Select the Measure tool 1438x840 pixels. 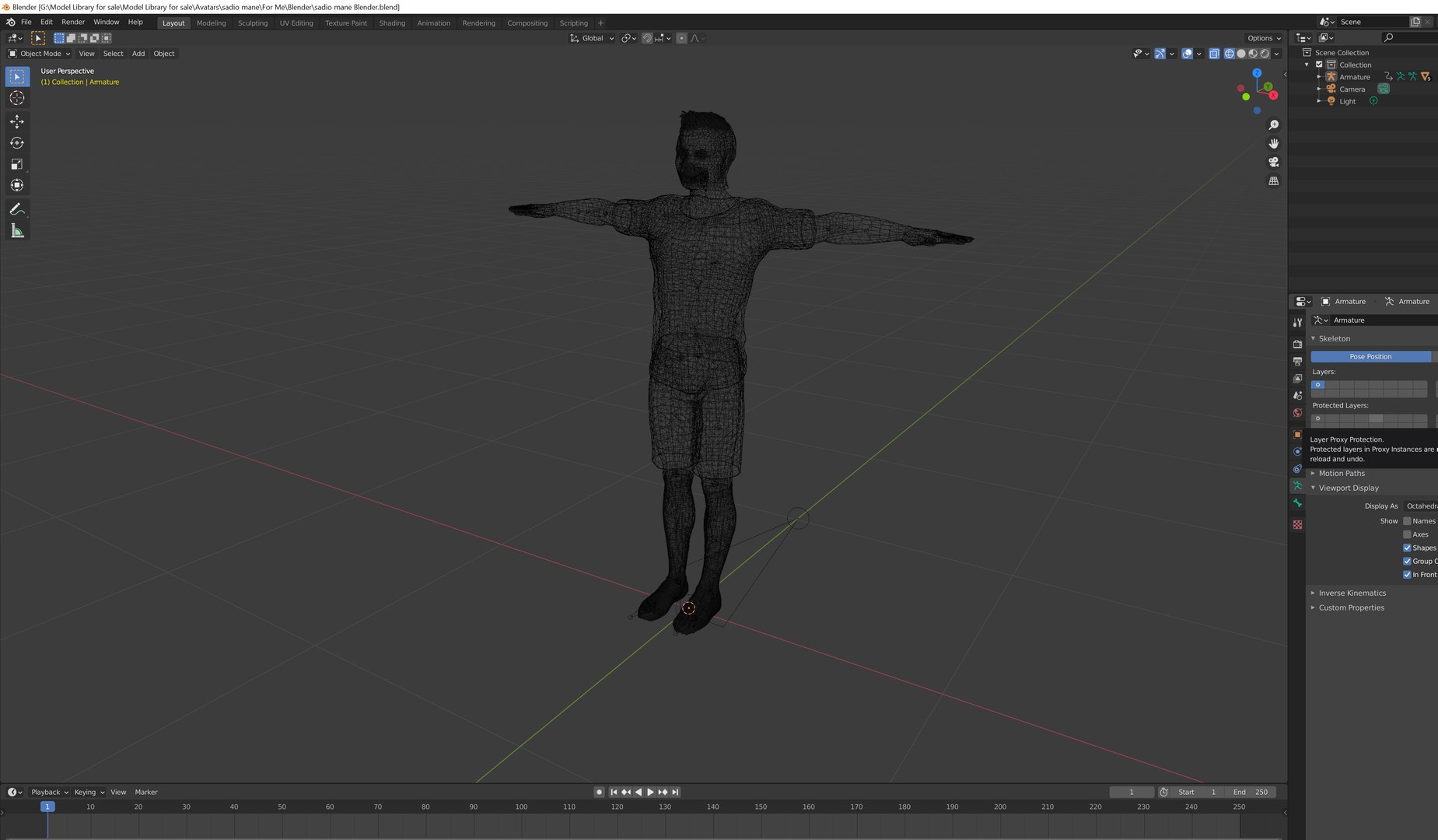[x=17, y=231]
